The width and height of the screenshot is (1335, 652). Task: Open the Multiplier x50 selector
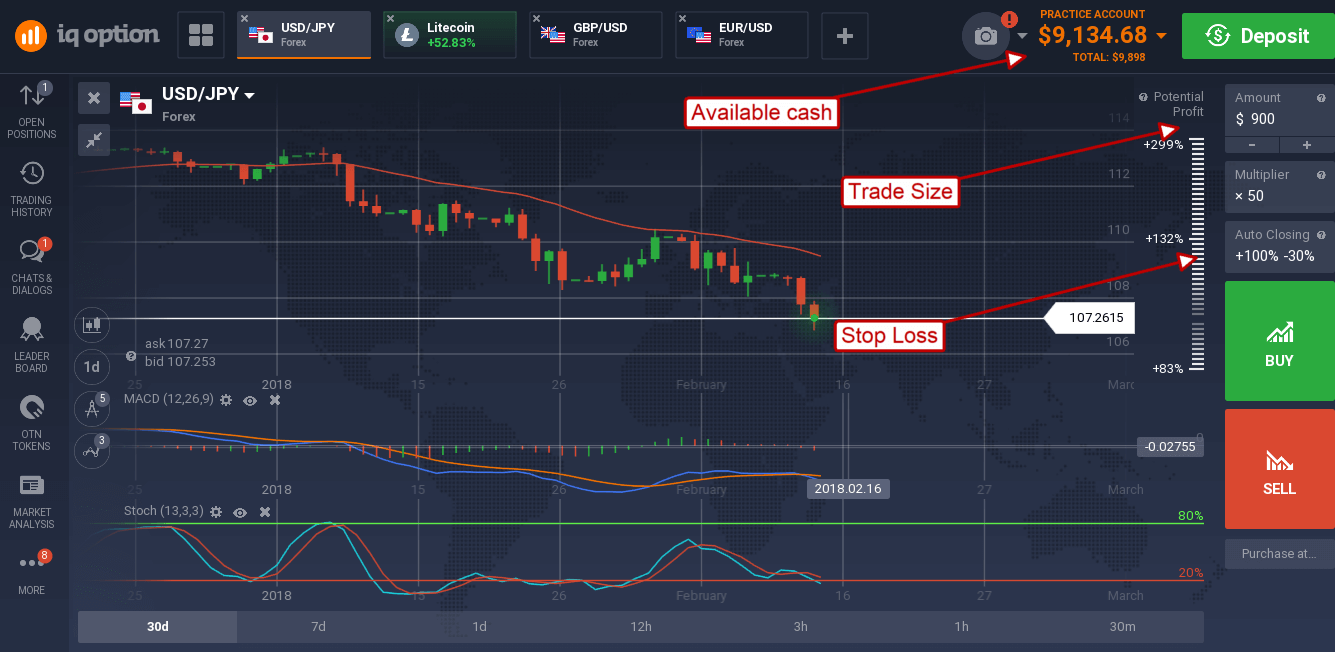pyautogui.click(x=1278, y=186)
